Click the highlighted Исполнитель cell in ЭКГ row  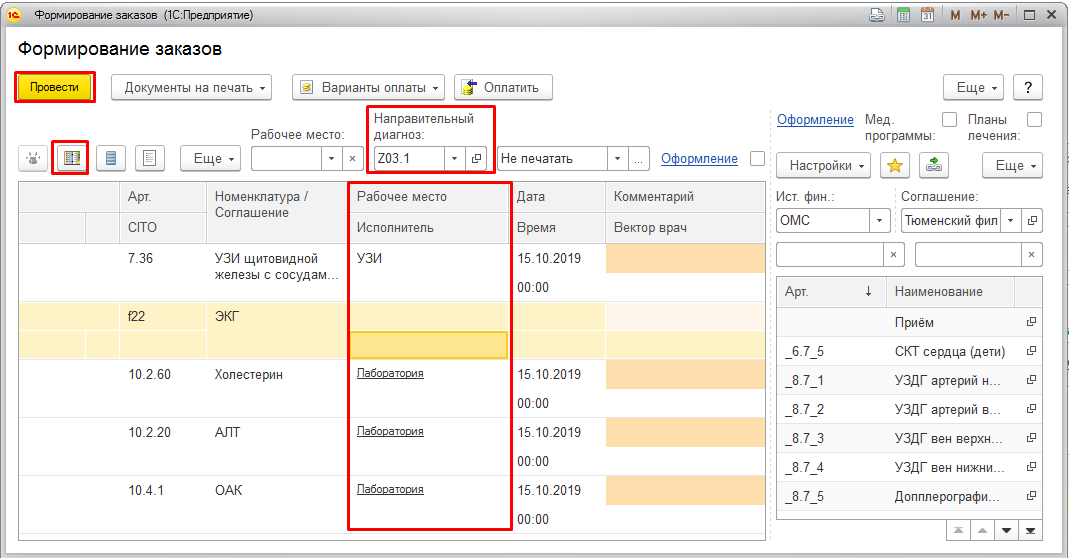tap(428, 345)
